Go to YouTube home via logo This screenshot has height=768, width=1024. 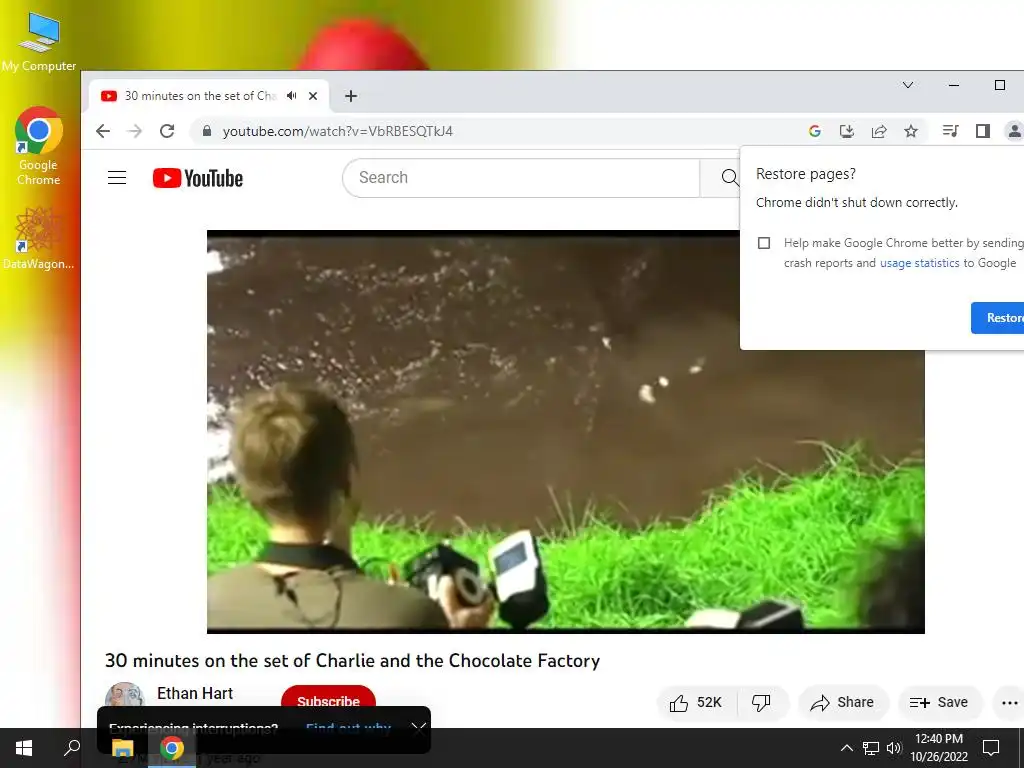[198, 178]
